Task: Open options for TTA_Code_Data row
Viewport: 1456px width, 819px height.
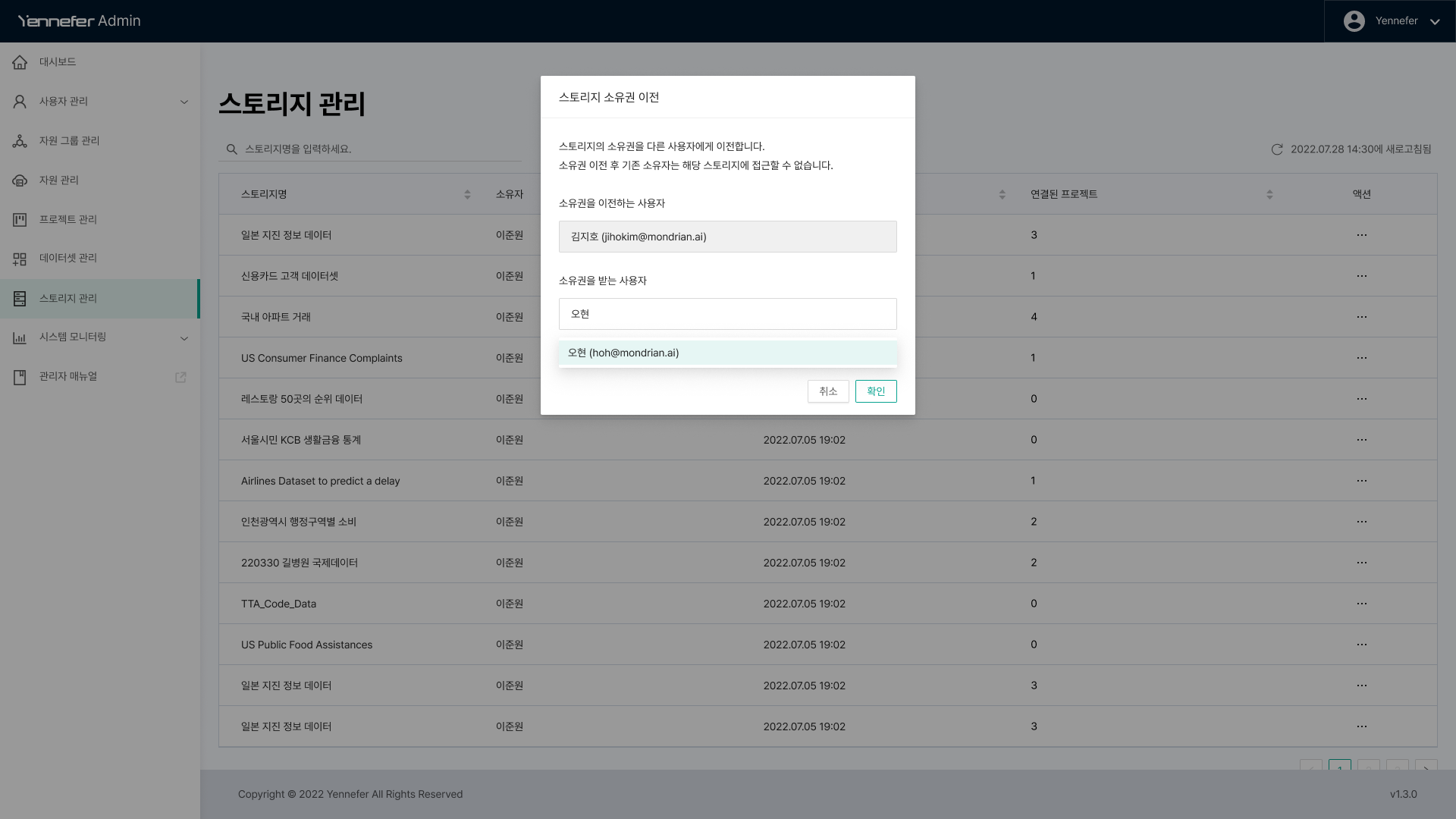Action: pyautogui.click(x=1361, y=604)
